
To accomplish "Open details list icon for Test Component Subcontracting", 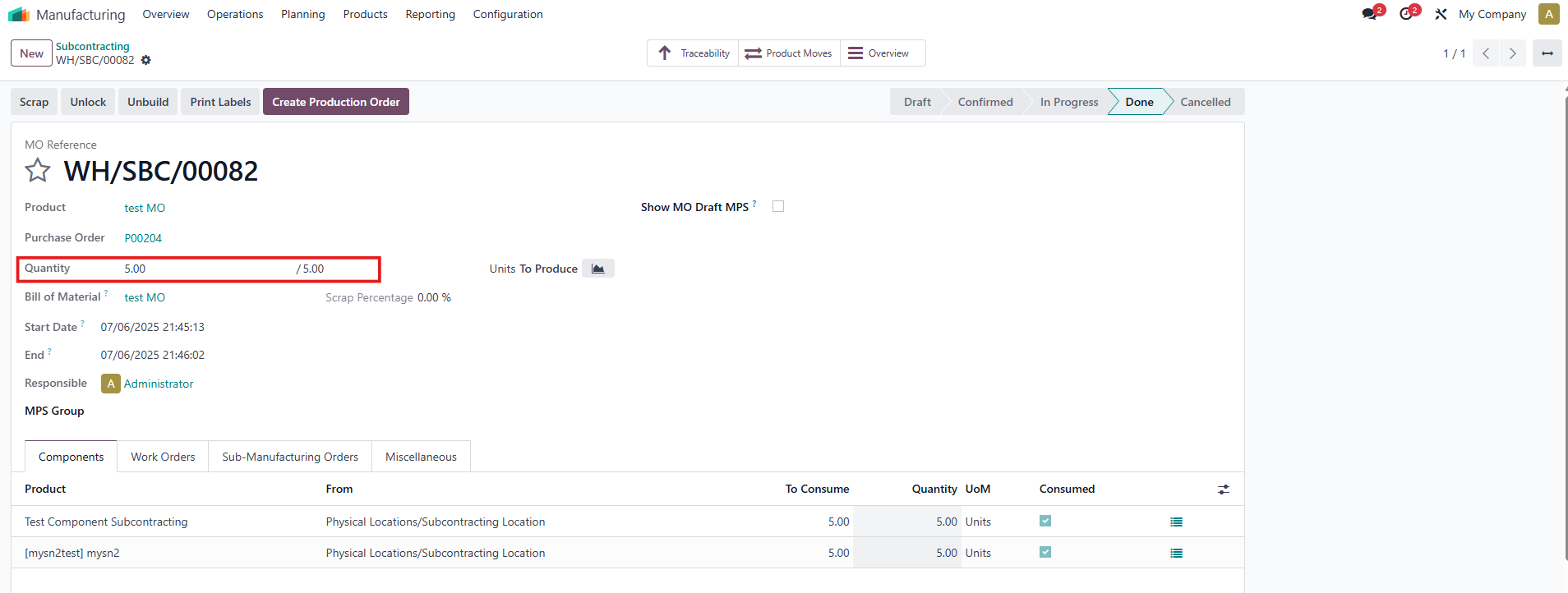I will [x=1176, y=522].
